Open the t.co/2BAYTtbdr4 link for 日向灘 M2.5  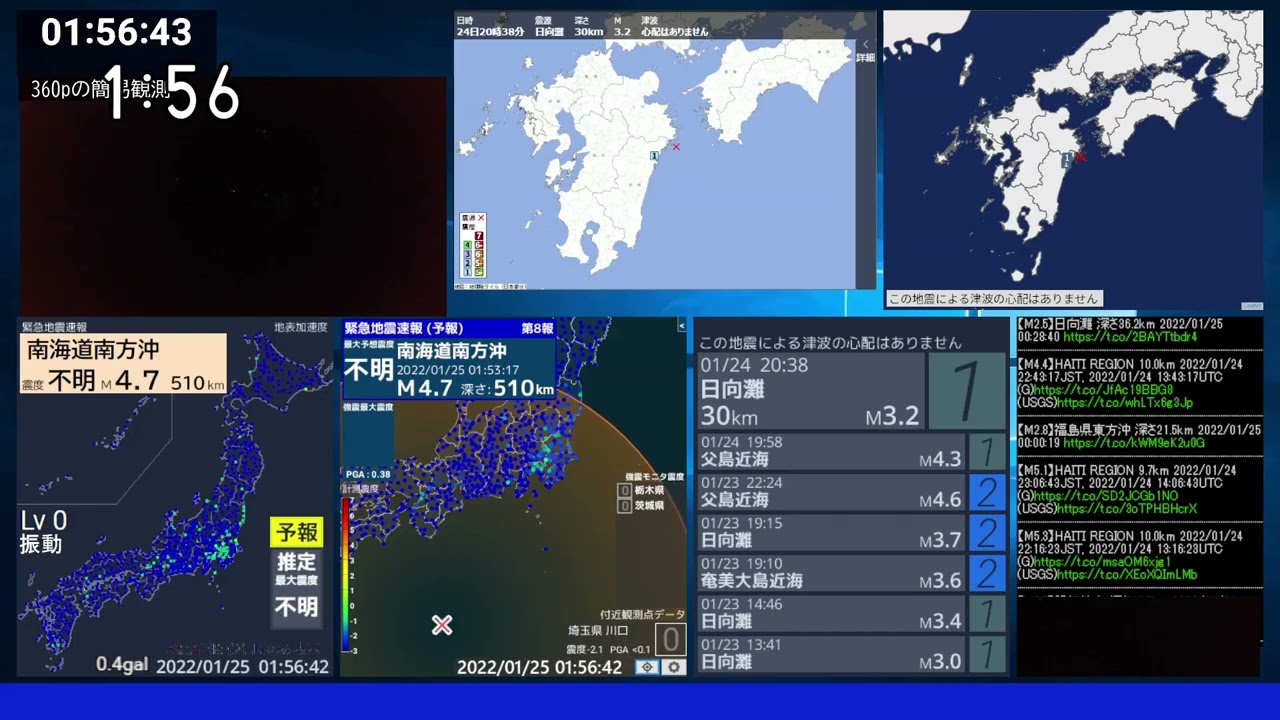click(1130, 337)
